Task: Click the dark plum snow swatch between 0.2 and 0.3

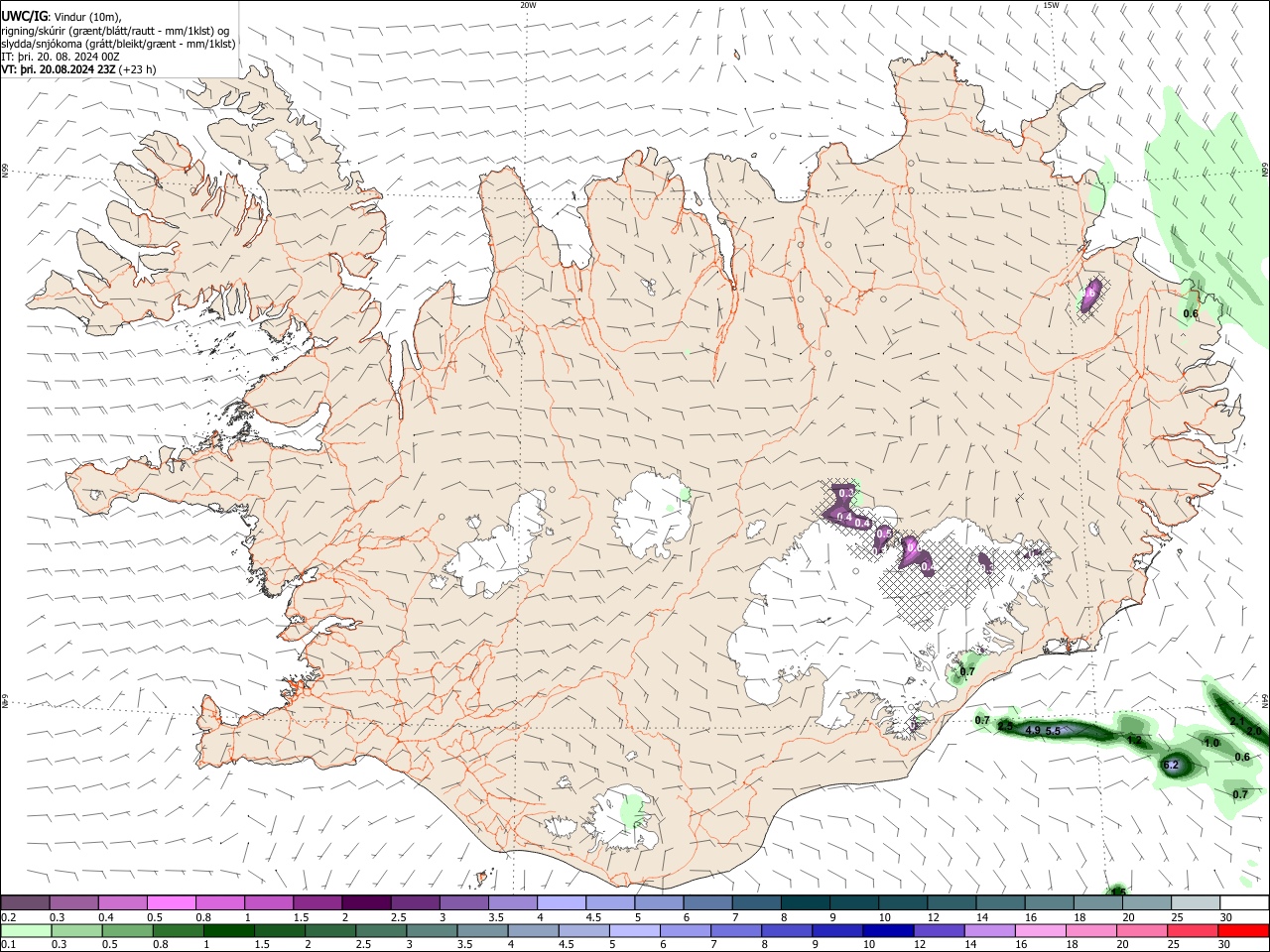Action: (x=25, y=902)
